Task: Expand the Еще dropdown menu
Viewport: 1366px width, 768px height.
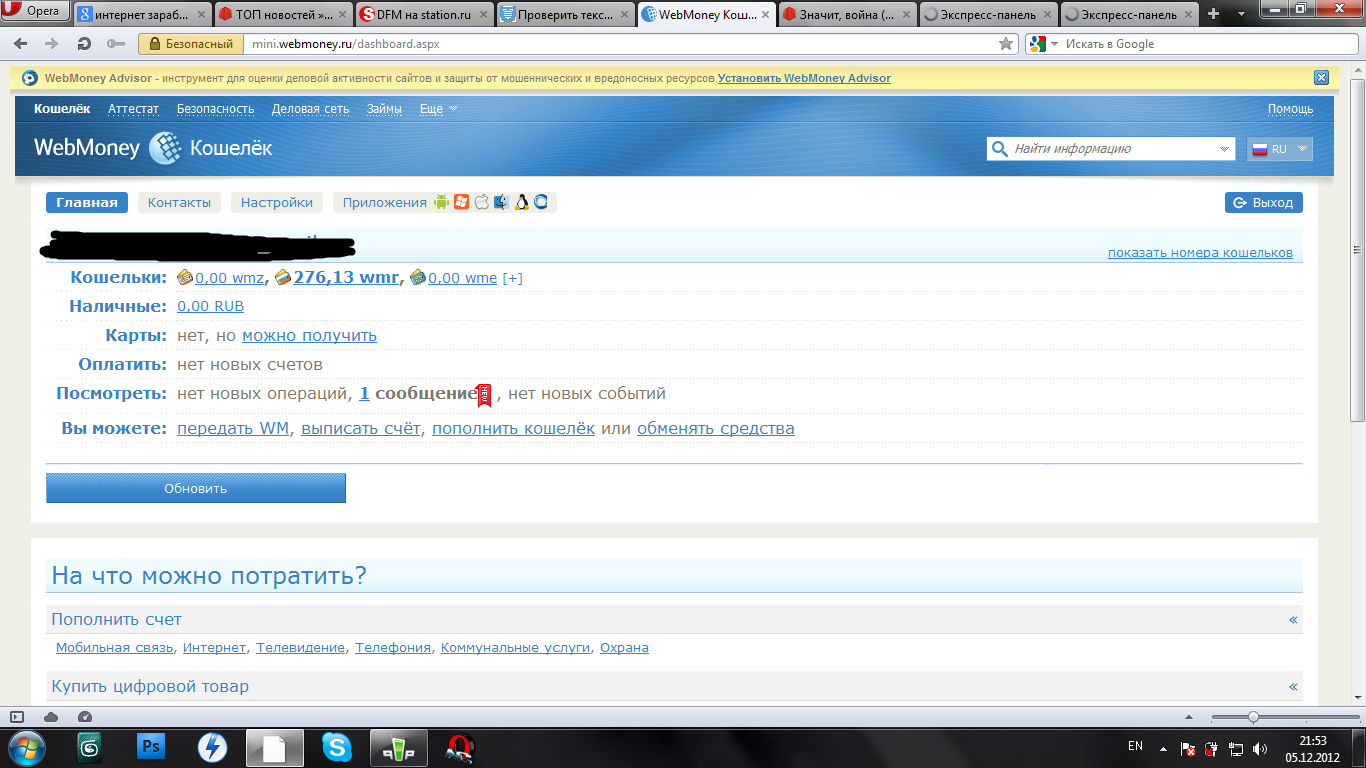Action: [x=438, y=109]
